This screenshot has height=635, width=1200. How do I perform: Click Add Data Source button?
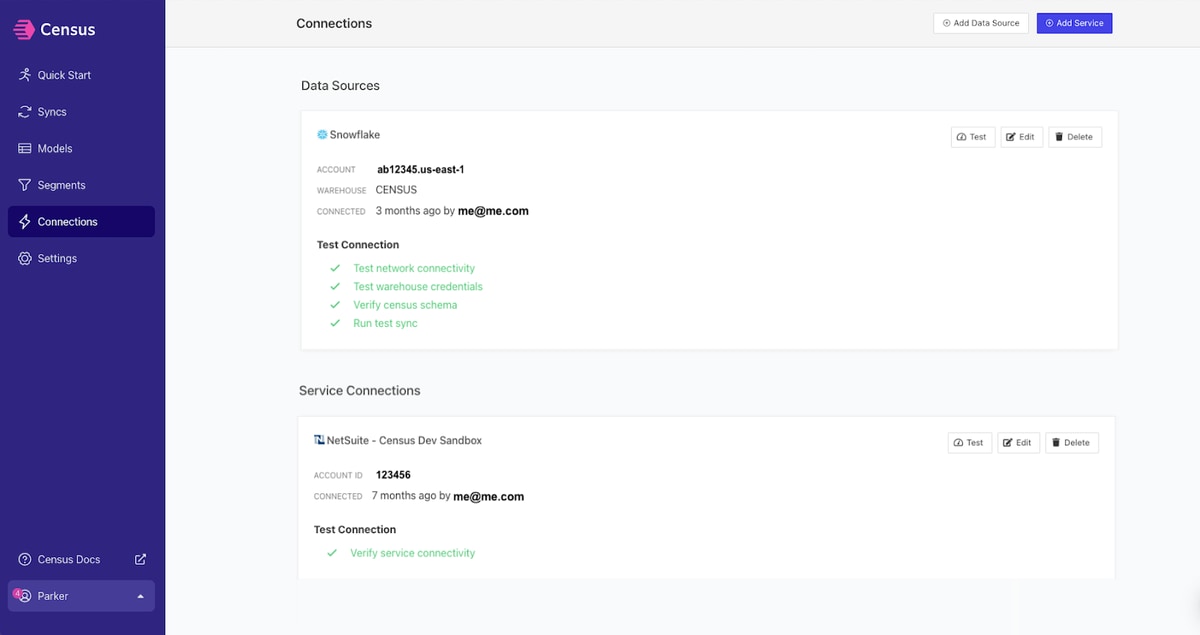pos(981,23)
